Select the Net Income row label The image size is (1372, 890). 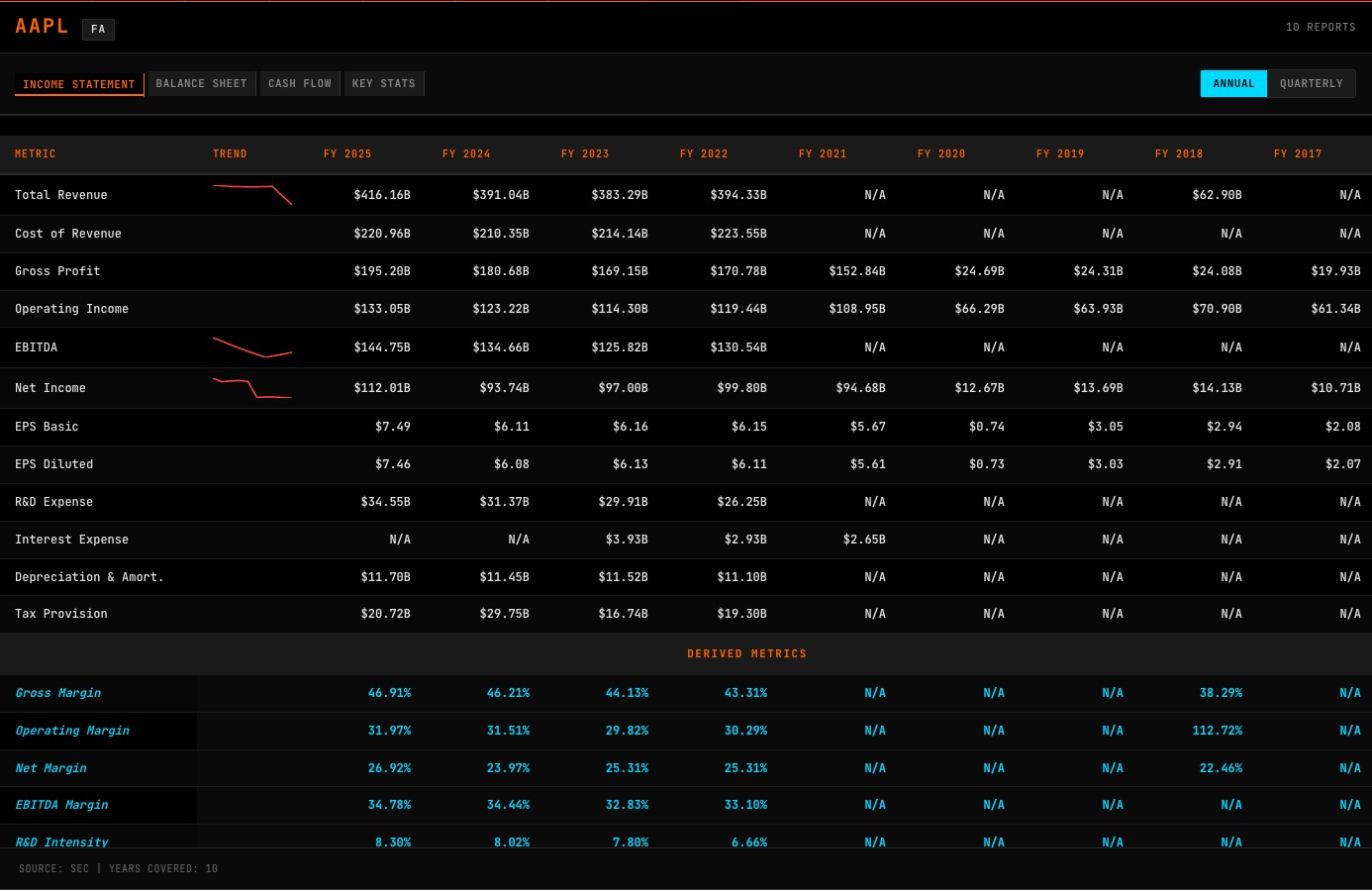click(50, 388)
